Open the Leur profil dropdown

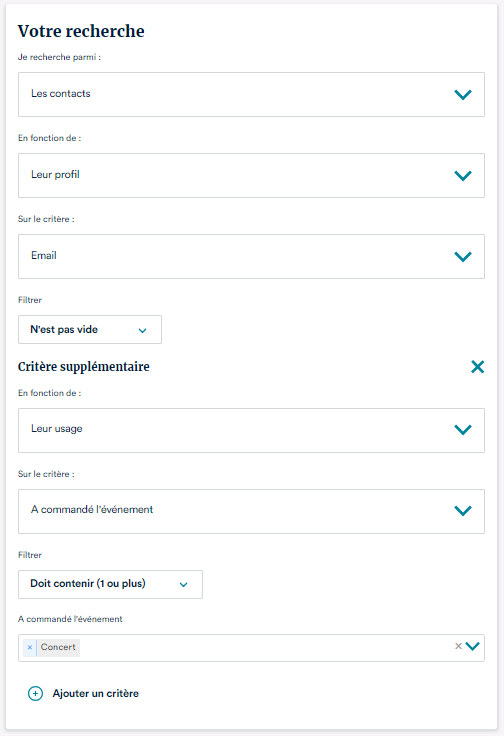(x=251, y=176)
